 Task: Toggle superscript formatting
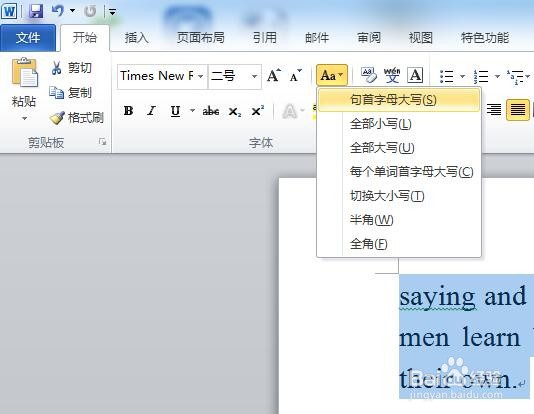point(257,111)
